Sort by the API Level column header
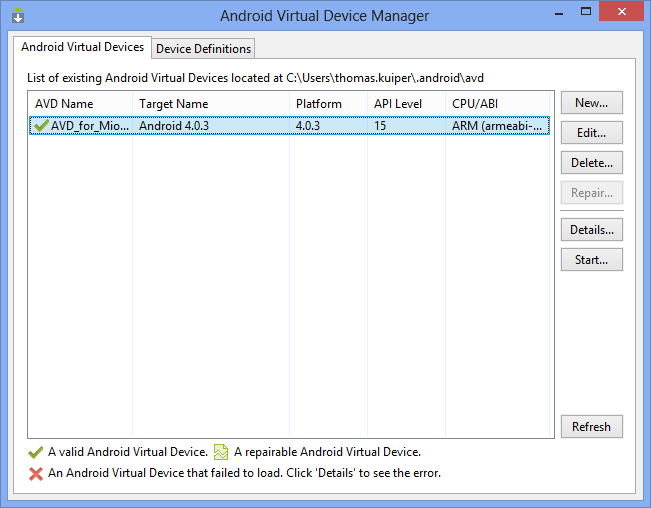Image resolution: width=651 pixels, height=508 pixels. (406, 104)
